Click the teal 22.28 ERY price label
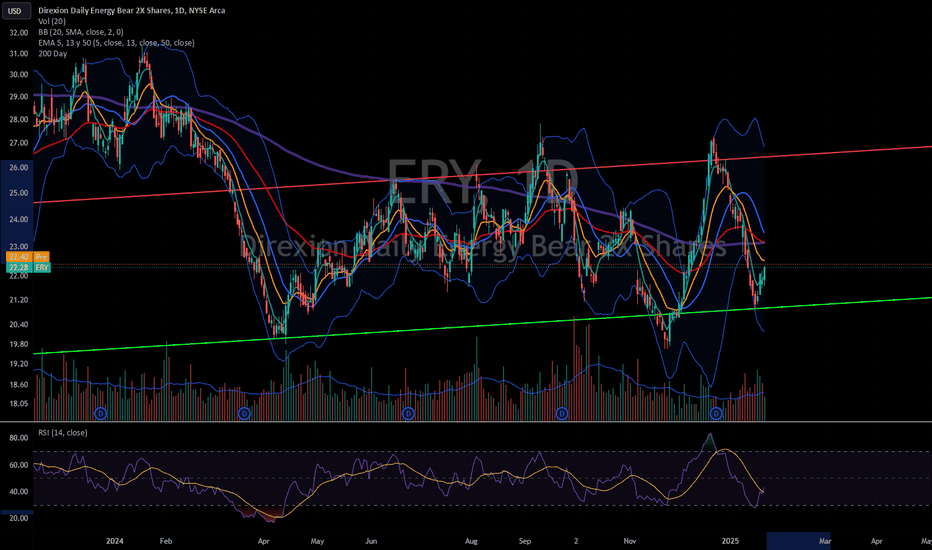The height and width of the screenshot is (550, 932). pyautogui.click(x=27, y=268)
